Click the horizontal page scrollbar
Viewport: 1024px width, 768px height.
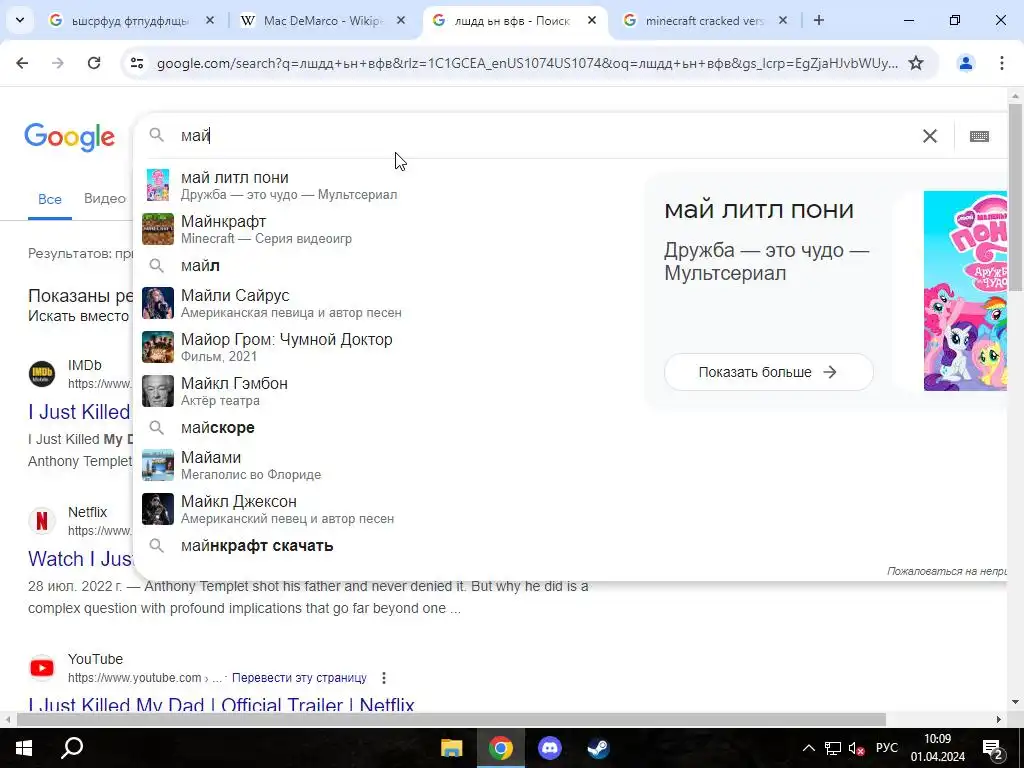coord(451,720)
